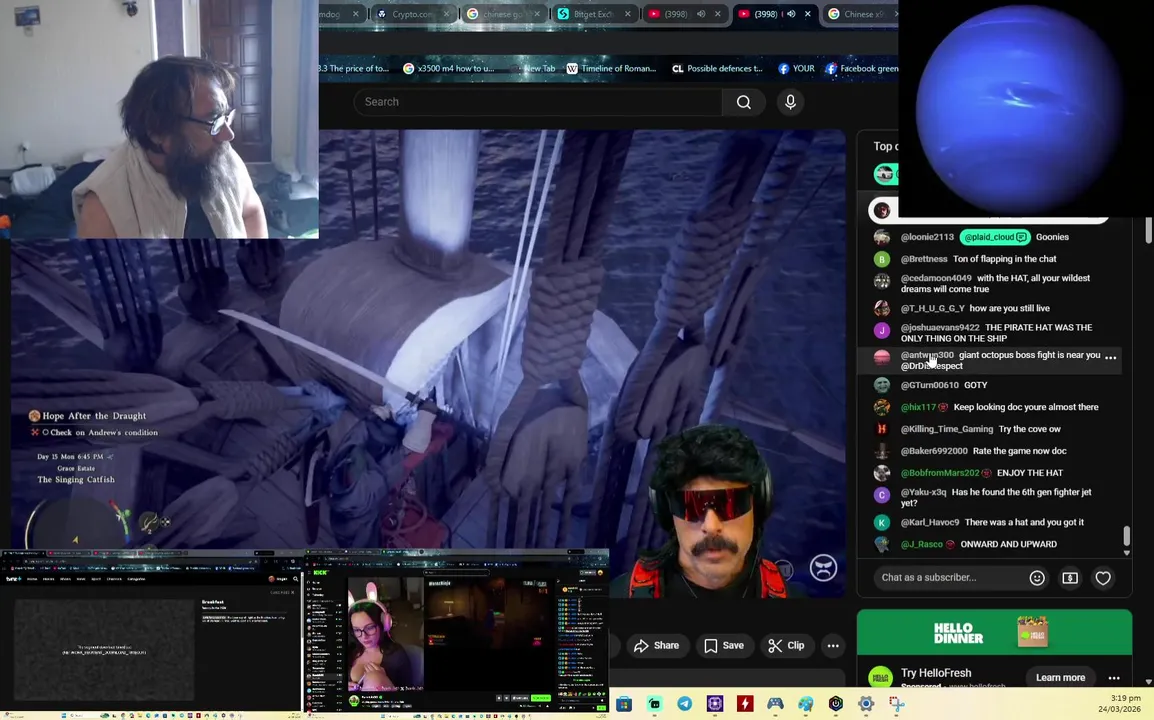The width and height of the screenshot is (1154, 720).
Task: Click the Hello Dinner ad banner
Action: point(994,632)
